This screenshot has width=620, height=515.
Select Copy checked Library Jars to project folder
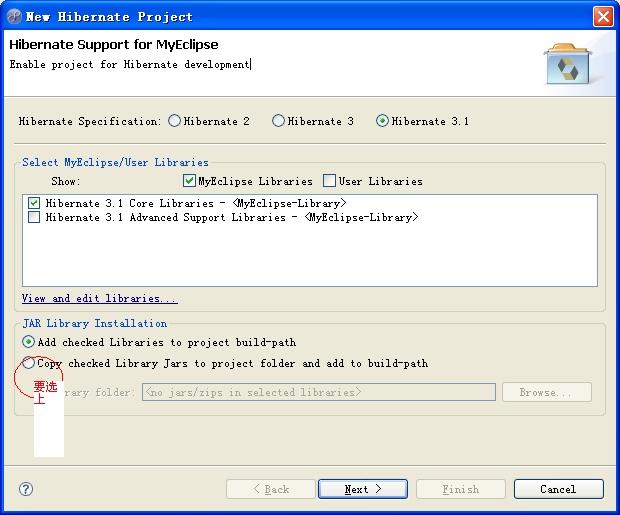(x=28, y=363)
